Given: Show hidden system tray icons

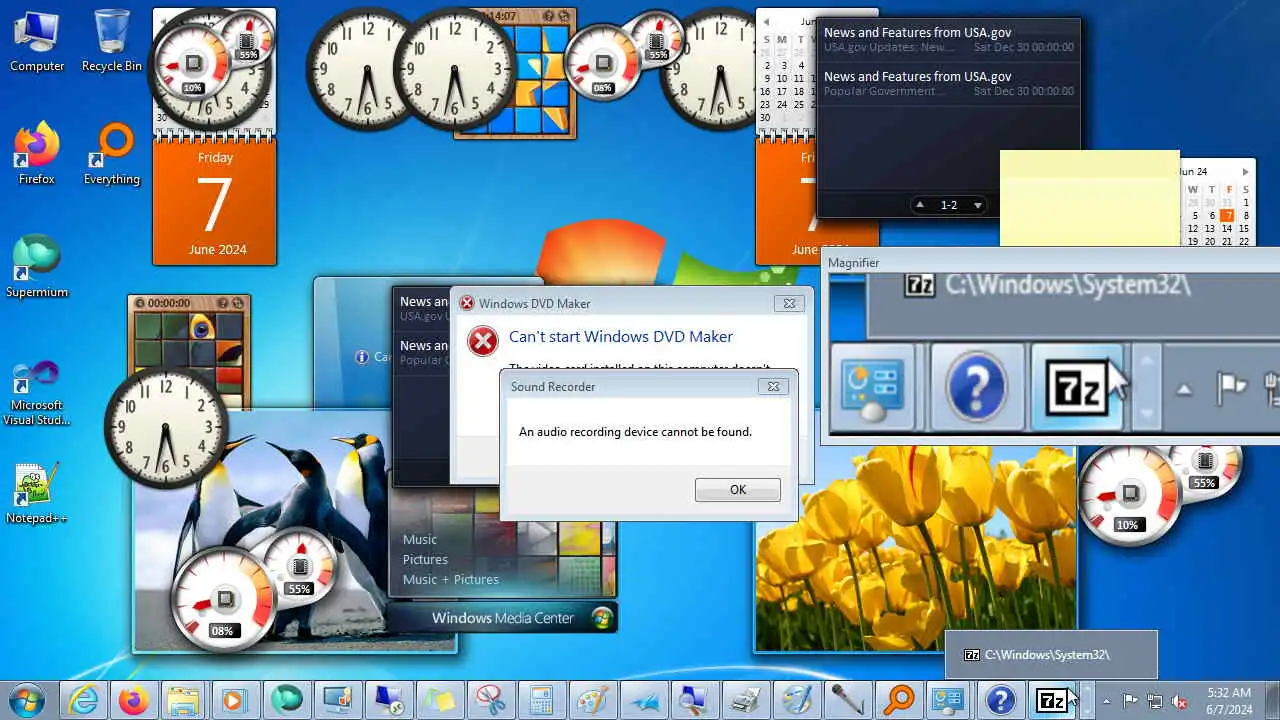Looking at the screenshot, I should (1105, 701).
